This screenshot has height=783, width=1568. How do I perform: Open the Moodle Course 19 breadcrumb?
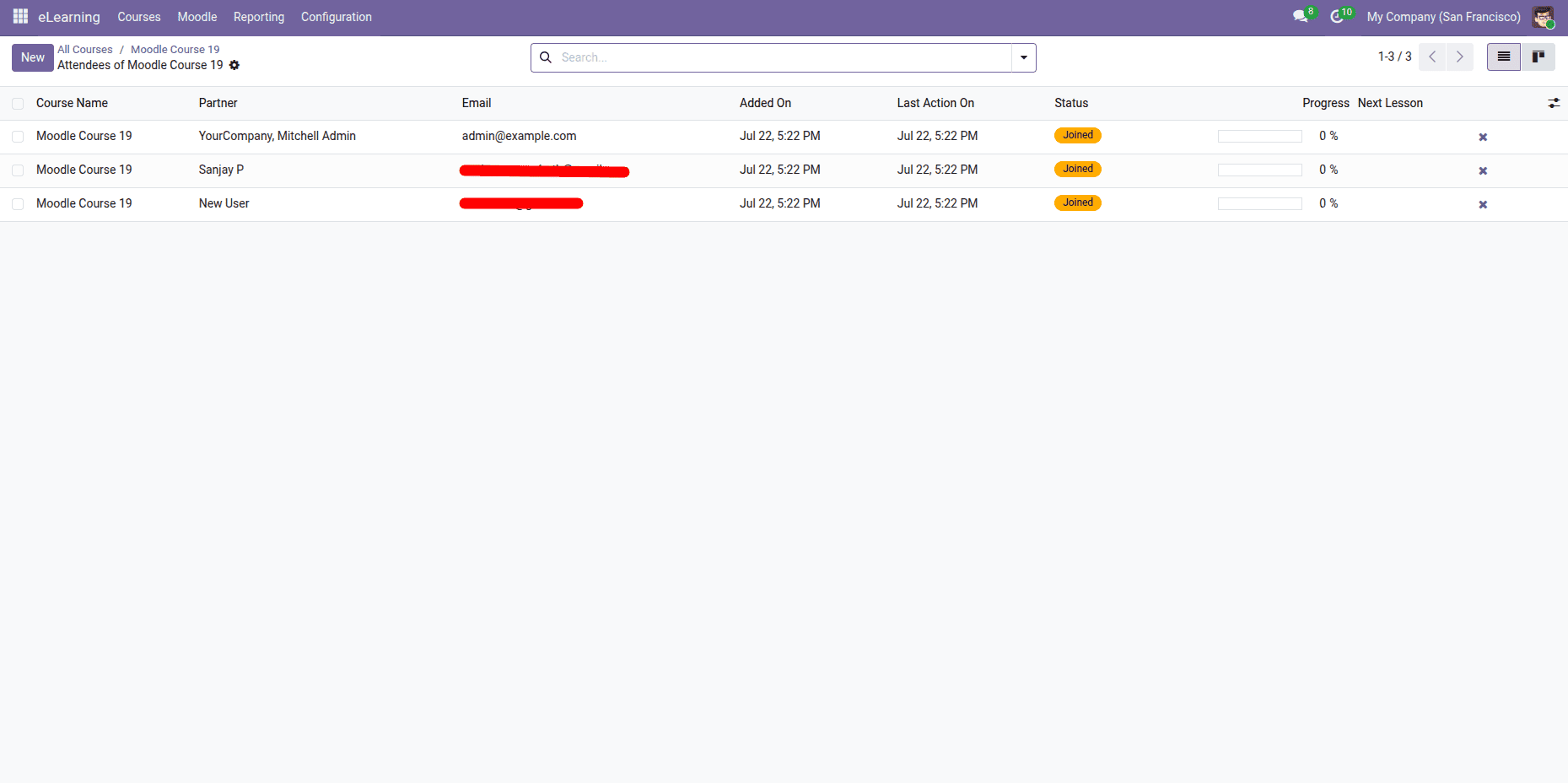(x=175, y=50)
